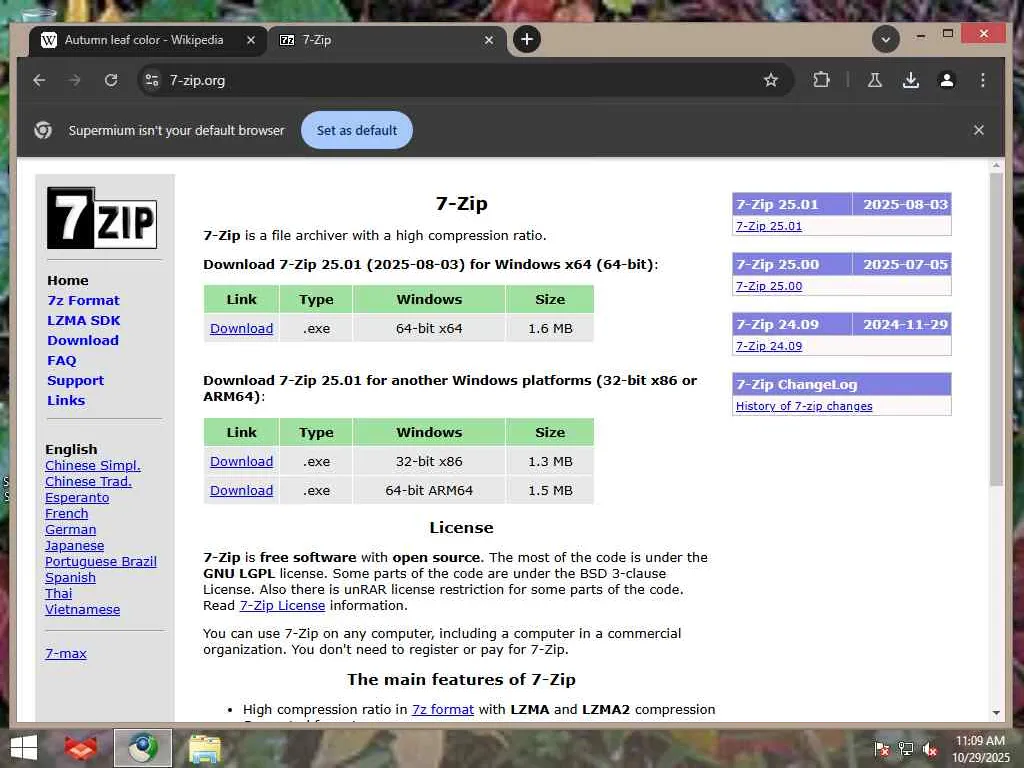
Task: Show downloads via the toolbar download icon
Action: tap(910, 80)
